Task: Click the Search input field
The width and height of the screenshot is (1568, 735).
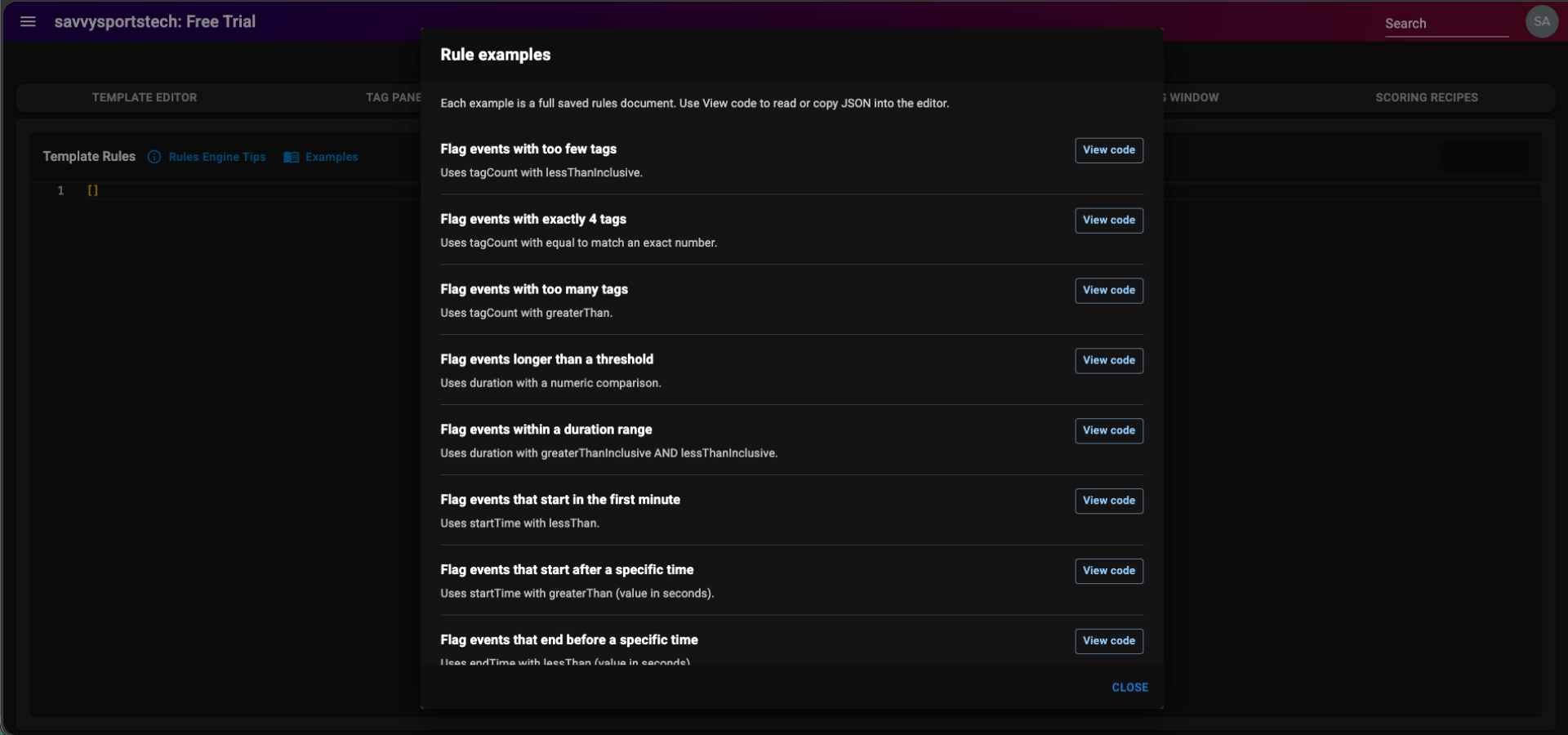Action: 1445,24
